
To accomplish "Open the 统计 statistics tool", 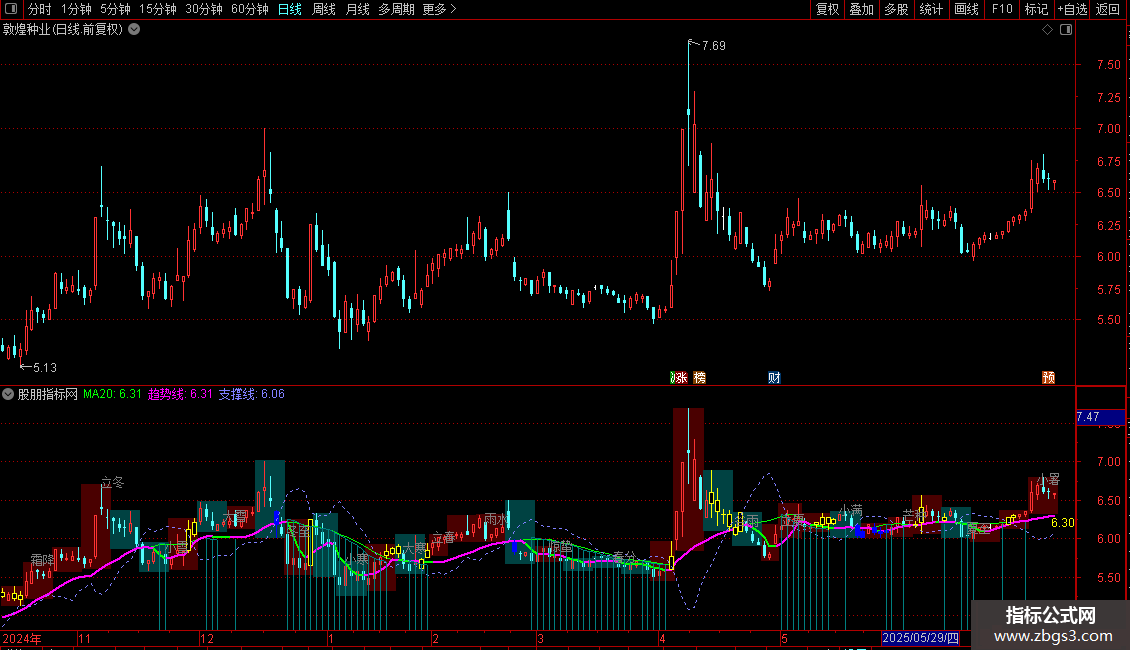I will click(x=931, y=9).
